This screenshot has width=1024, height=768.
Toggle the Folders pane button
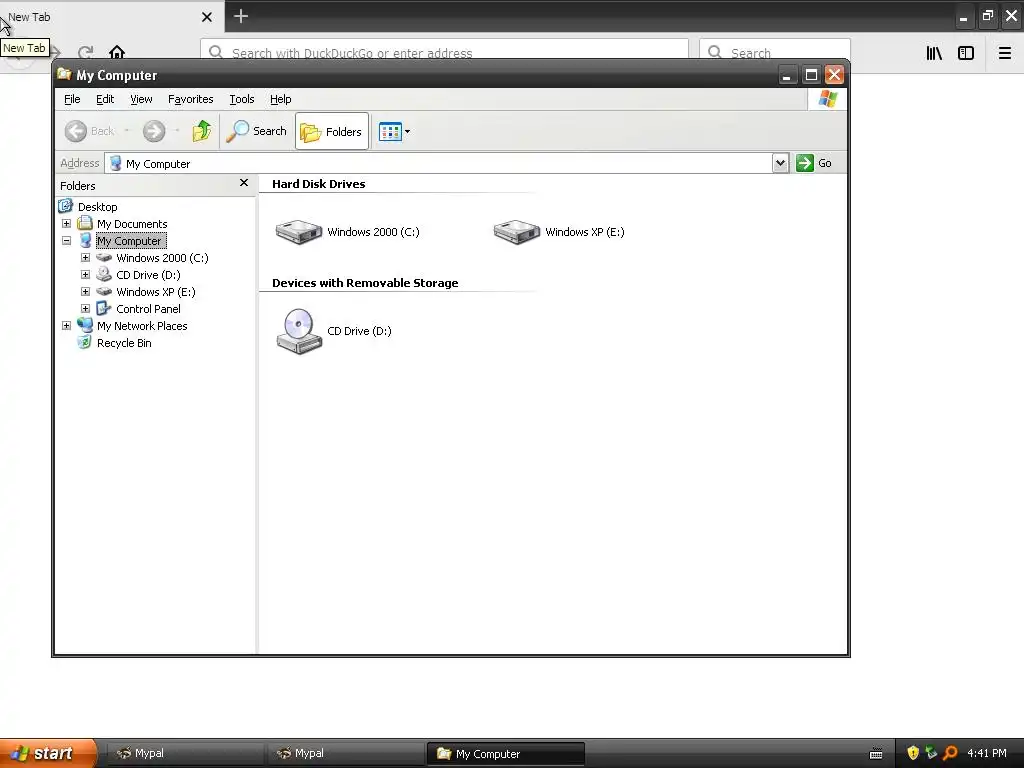(x=332, y=131)
